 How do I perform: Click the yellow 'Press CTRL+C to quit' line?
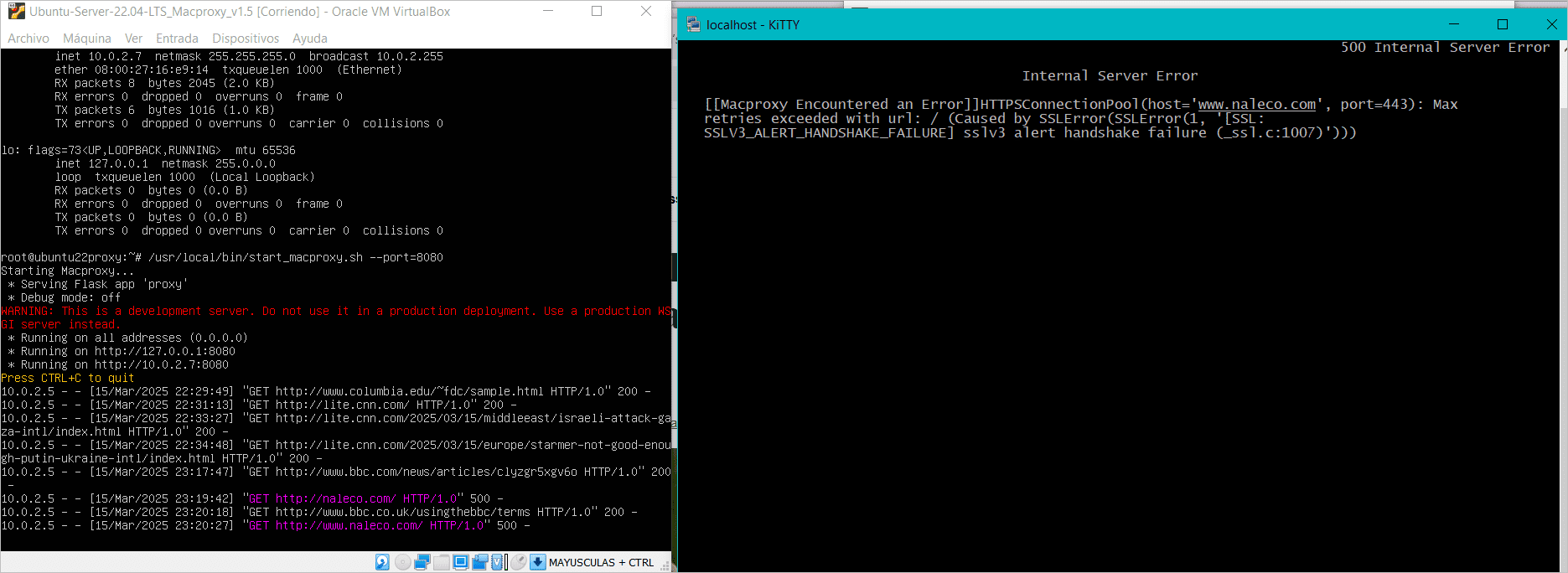click(x=68, y=378)
